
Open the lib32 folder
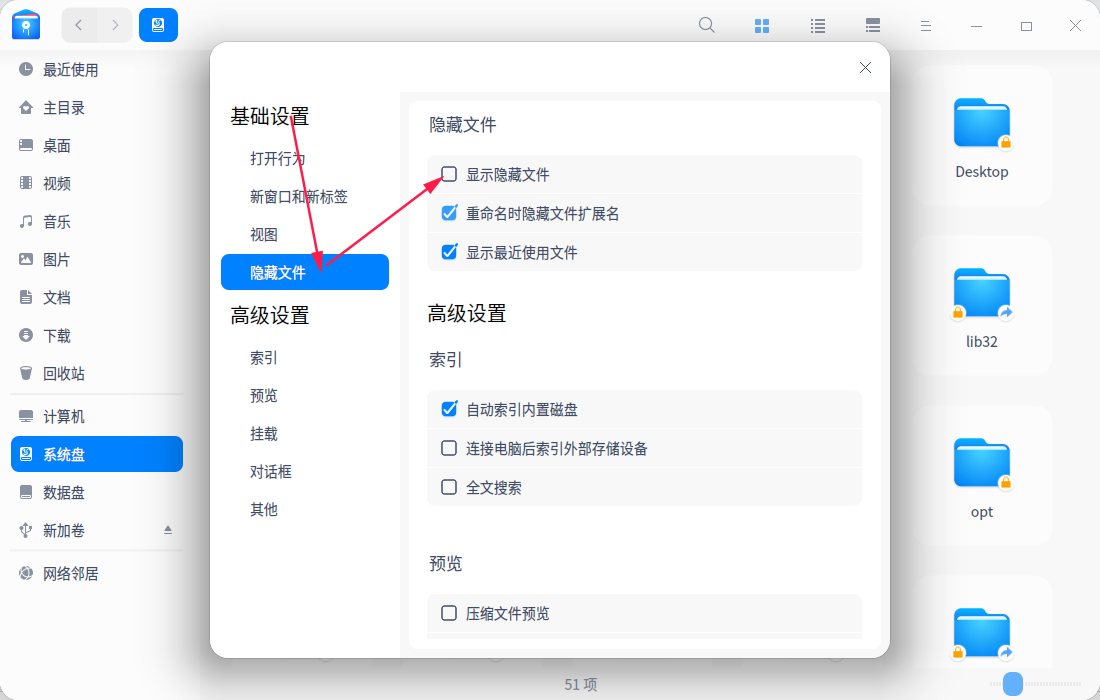point(981,305)
